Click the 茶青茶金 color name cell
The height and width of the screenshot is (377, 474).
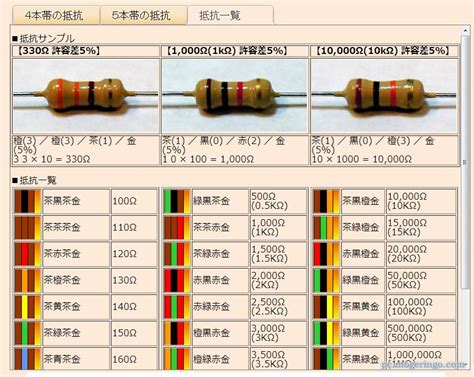[76, 359]
